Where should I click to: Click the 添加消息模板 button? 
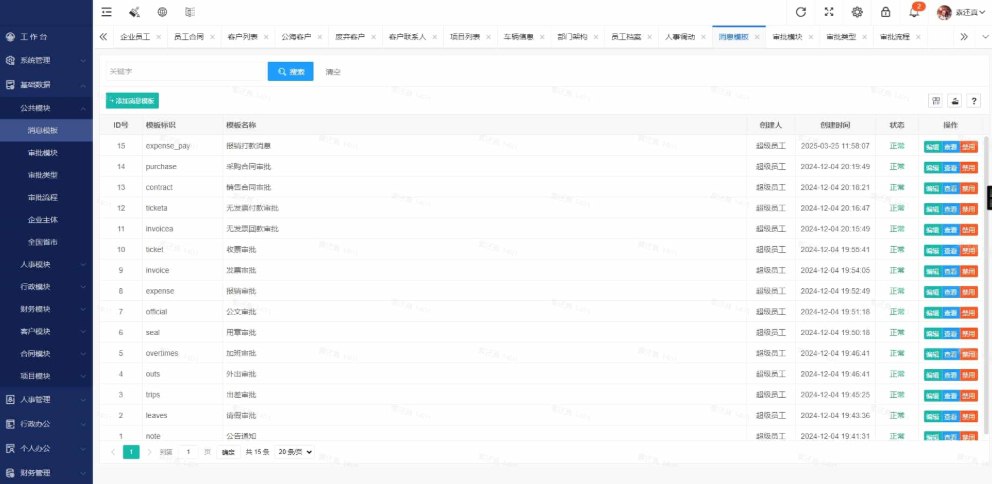(x=132, y=101)
